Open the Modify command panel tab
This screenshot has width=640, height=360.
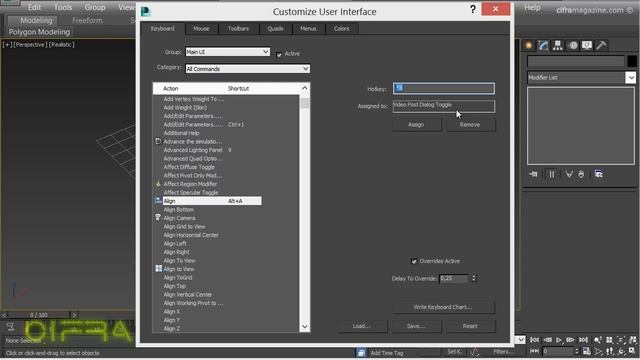pos(543,45)
